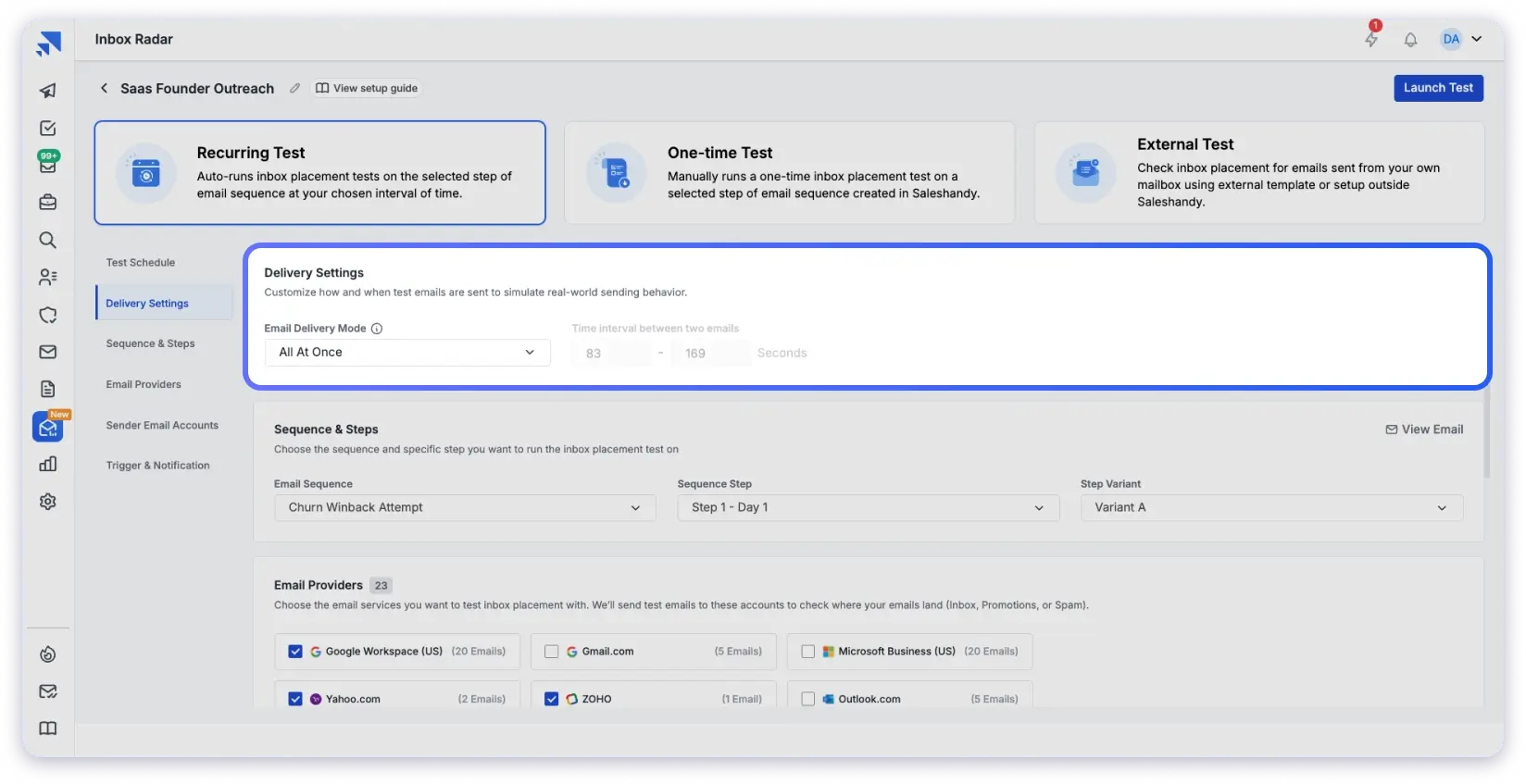Expand the Email Sequence dropdown
Screen dimensions: 1526x784
coord(464,508)
